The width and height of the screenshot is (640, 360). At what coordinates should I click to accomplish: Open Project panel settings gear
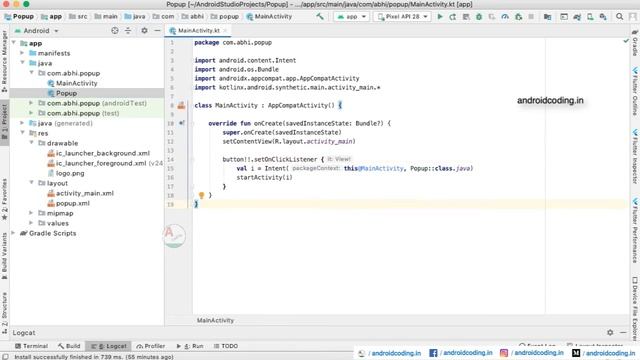click(x=144, y=31)
